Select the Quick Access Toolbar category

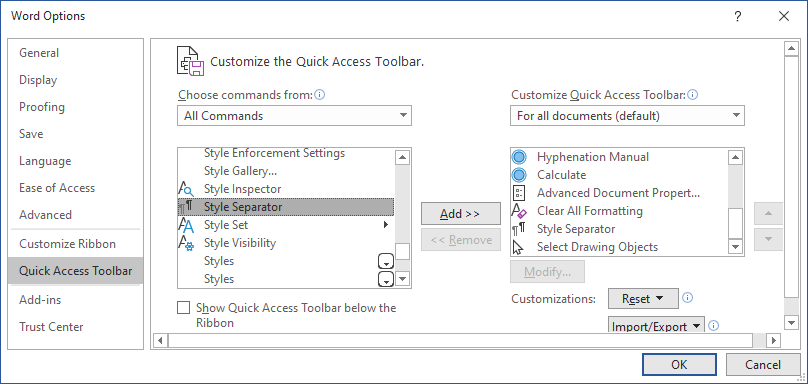coord(75,271)
